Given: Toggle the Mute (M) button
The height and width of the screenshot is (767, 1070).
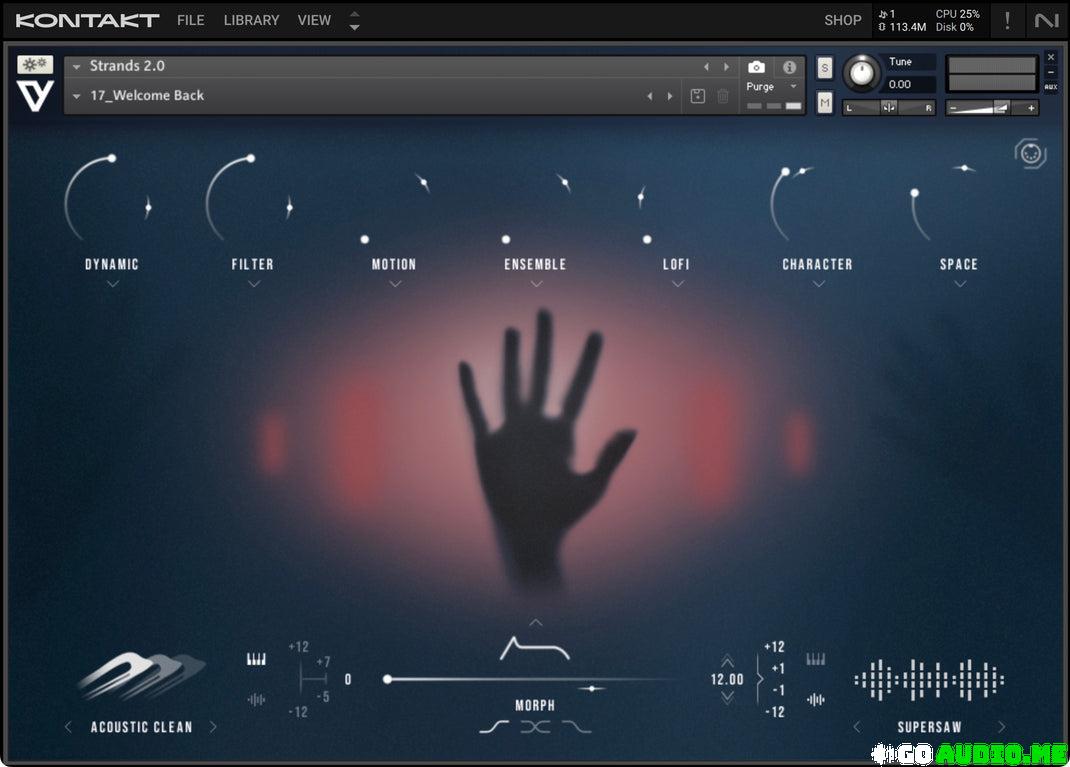Looking at the screenshot, I should point(824,102).
